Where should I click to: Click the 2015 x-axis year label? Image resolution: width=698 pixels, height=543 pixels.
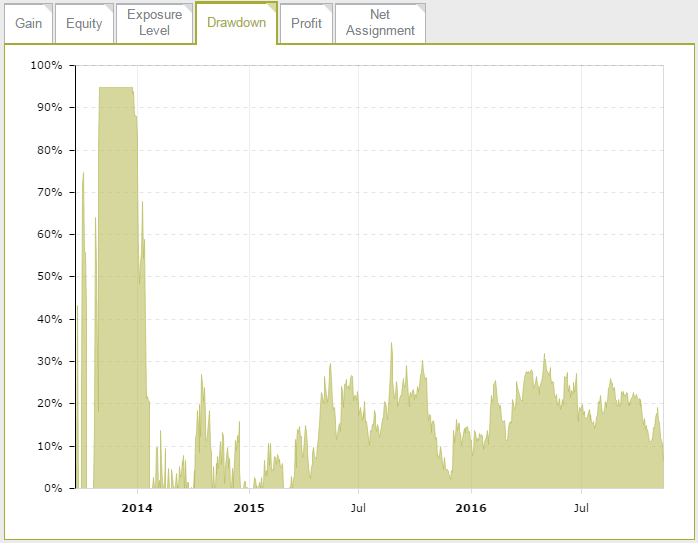248,508
